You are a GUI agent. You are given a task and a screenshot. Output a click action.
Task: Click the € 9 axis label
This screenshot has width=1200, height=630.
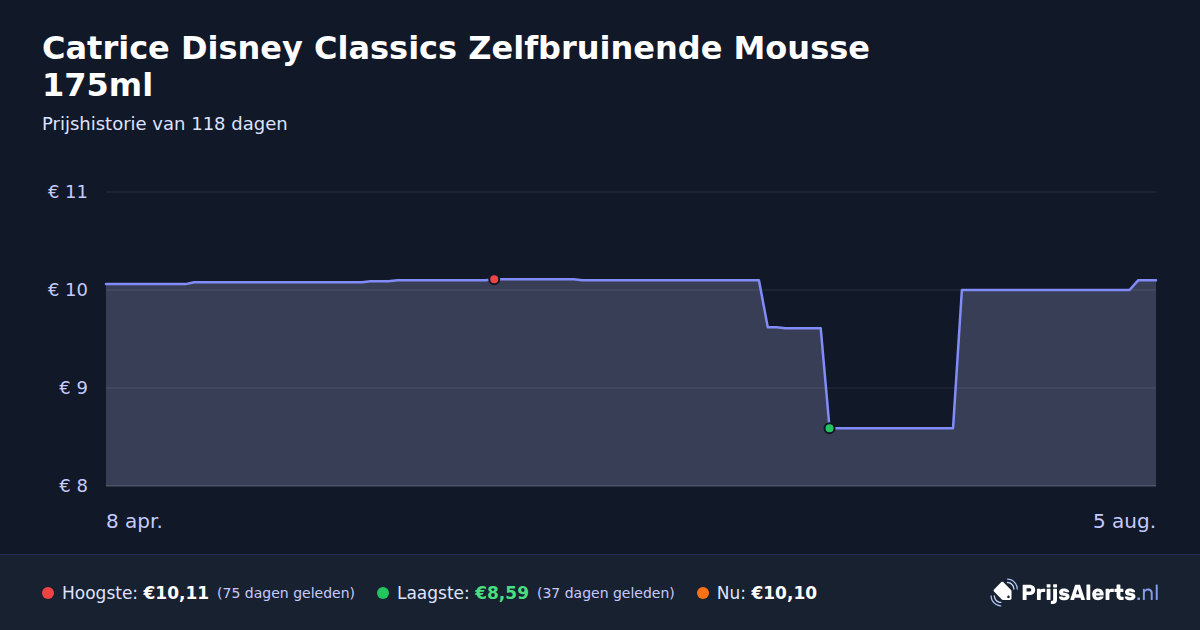pyautogui.click(x=73, y=388)
